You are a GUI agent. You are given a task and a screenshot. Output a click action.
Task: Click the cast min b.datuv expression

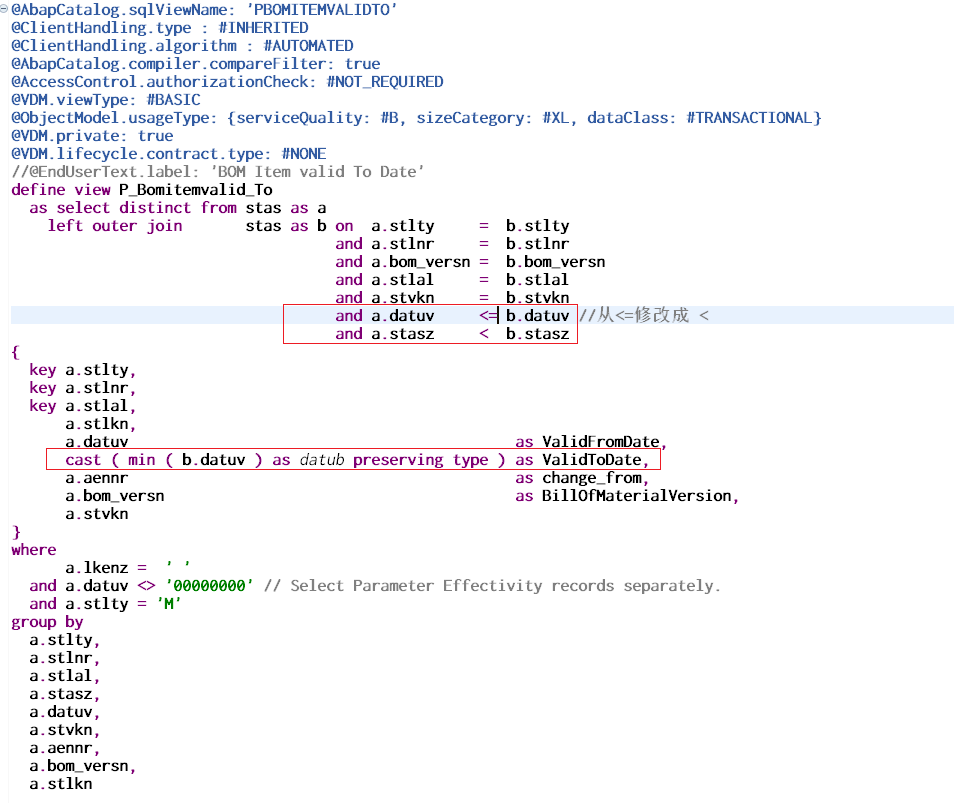285,460
